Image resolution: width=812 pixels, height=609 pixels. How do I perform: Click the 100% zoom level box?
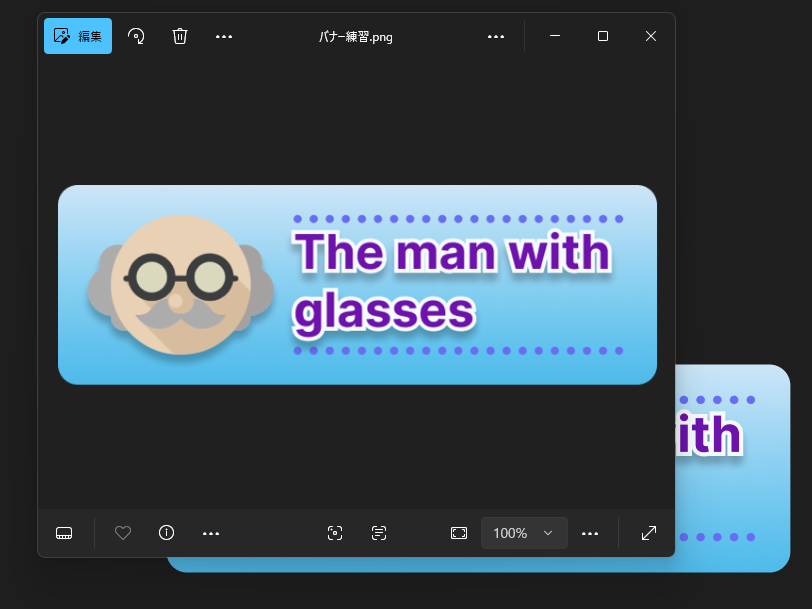(510, 533)
